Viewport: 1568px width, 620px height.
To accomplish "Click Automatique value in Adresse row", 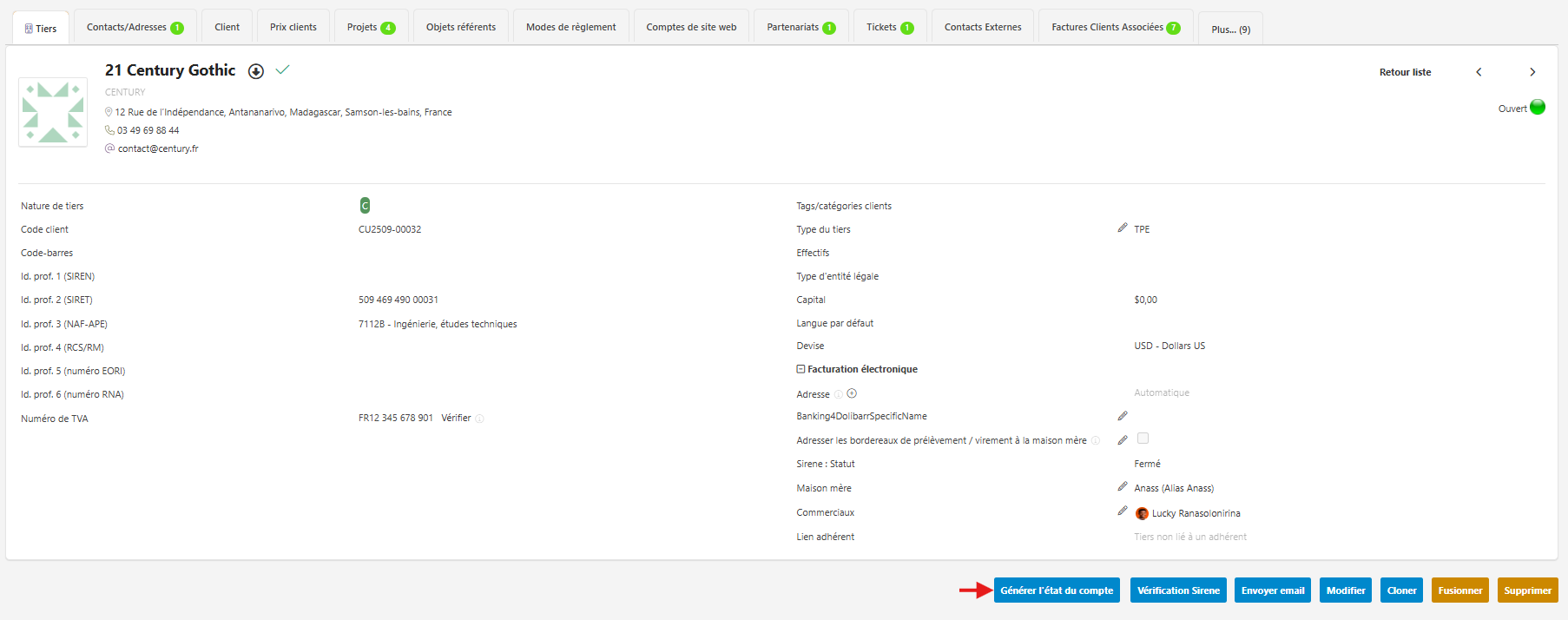I will pyautogui.click(x=1162, y=392).
